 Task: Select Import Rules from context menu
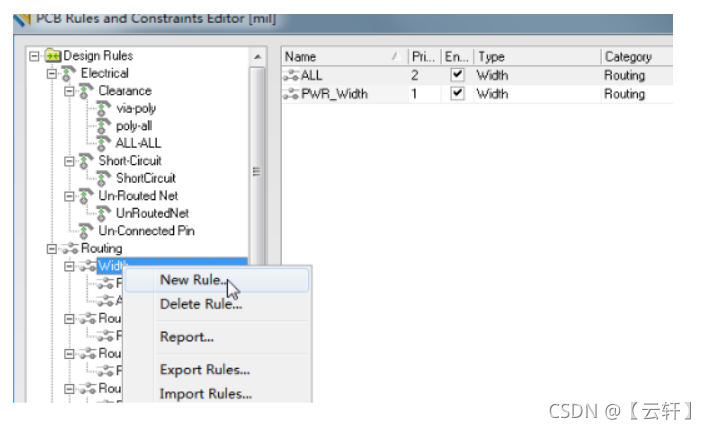[x=217, y=394]
